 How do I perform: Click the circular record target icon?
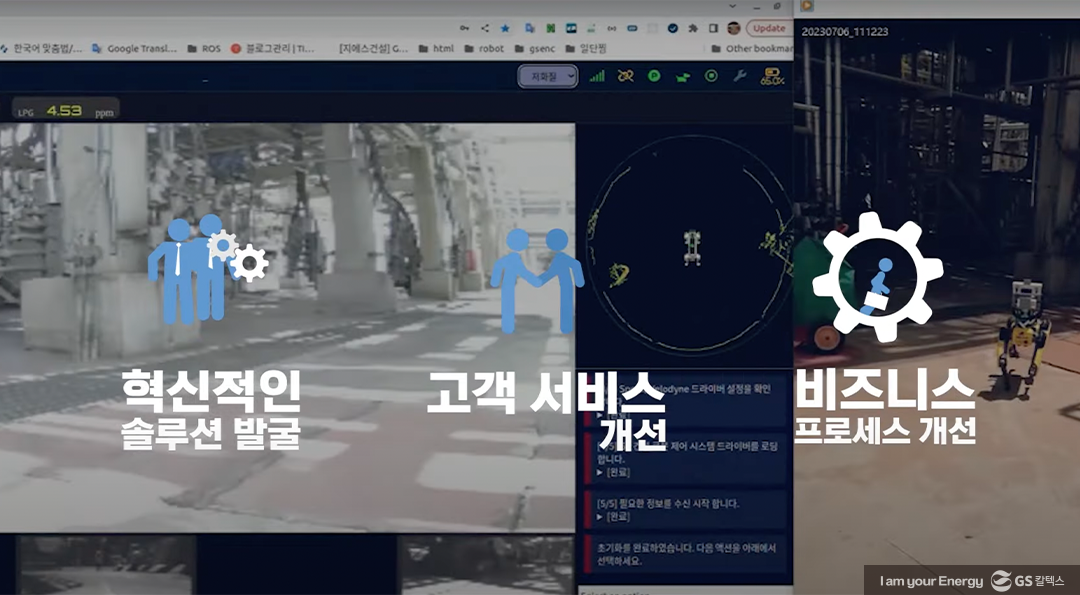[712, 76]
